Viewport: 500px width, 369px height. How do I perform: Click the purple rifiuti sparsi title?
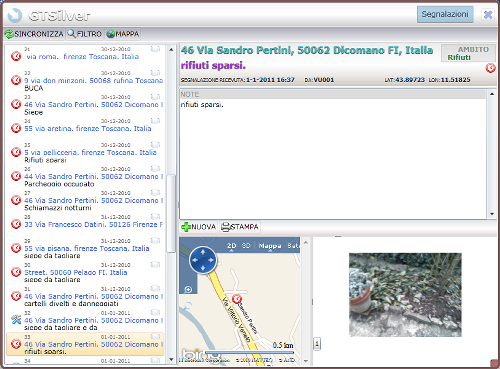[x=213, y=66]
